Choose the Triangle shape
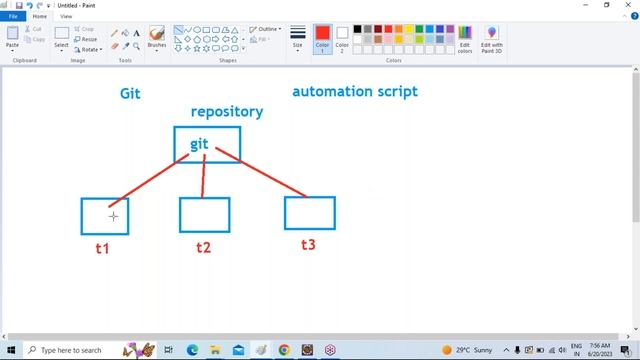 pyautogui.click(x=235, y=30)
